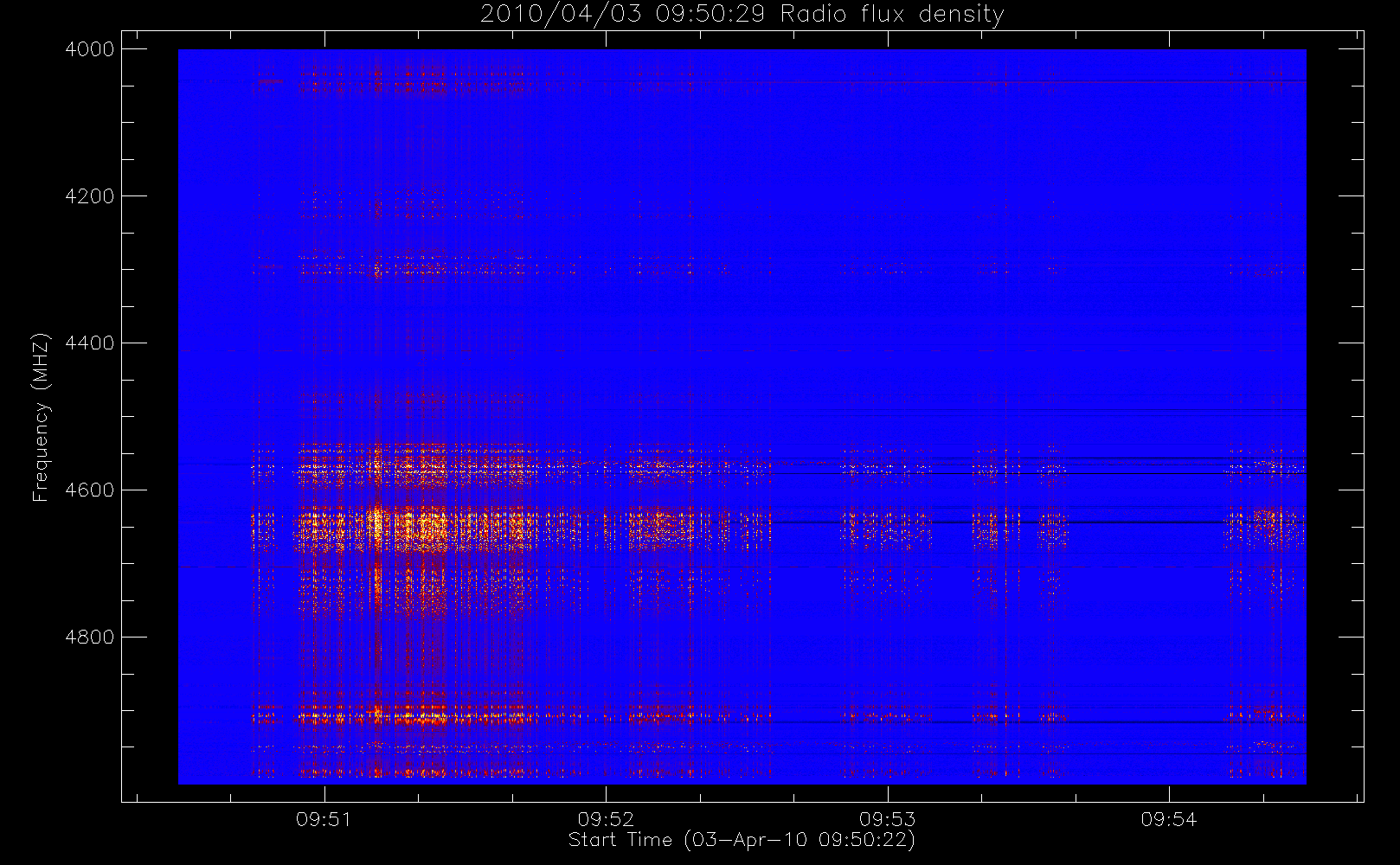Click the 4600 frequency tick label
Image resolution: width=1400 pixels, height=865 pixels.
[90, 490]
